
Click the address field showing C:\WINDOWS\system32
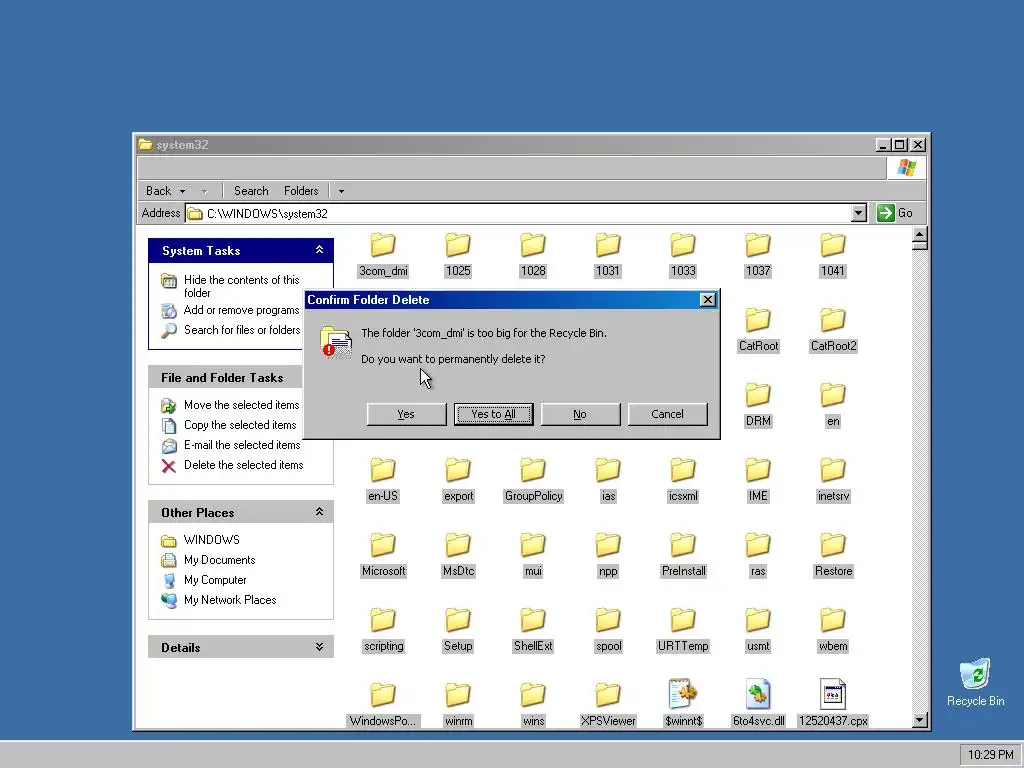tap(519, 214)
